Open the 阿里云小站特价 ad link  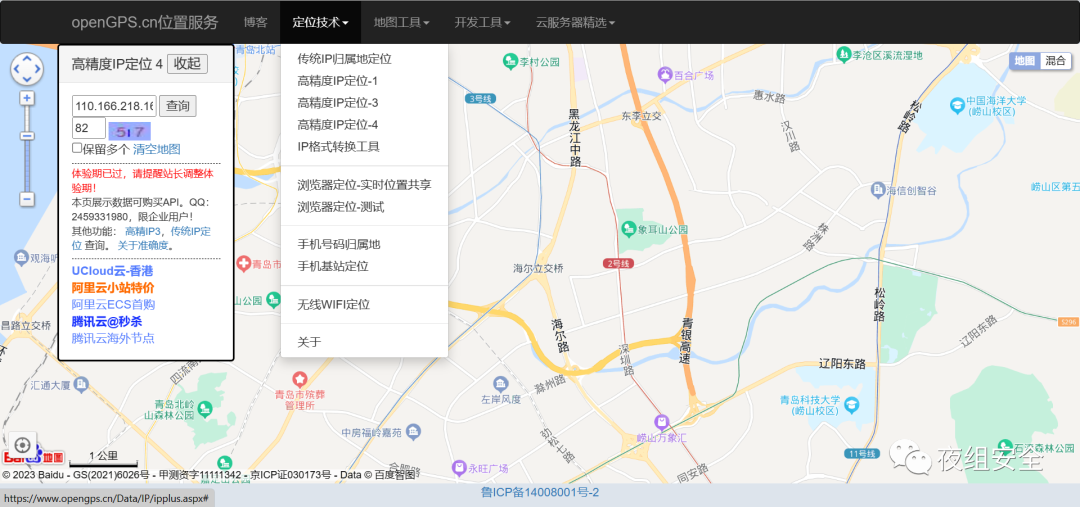tap(113, 288)
